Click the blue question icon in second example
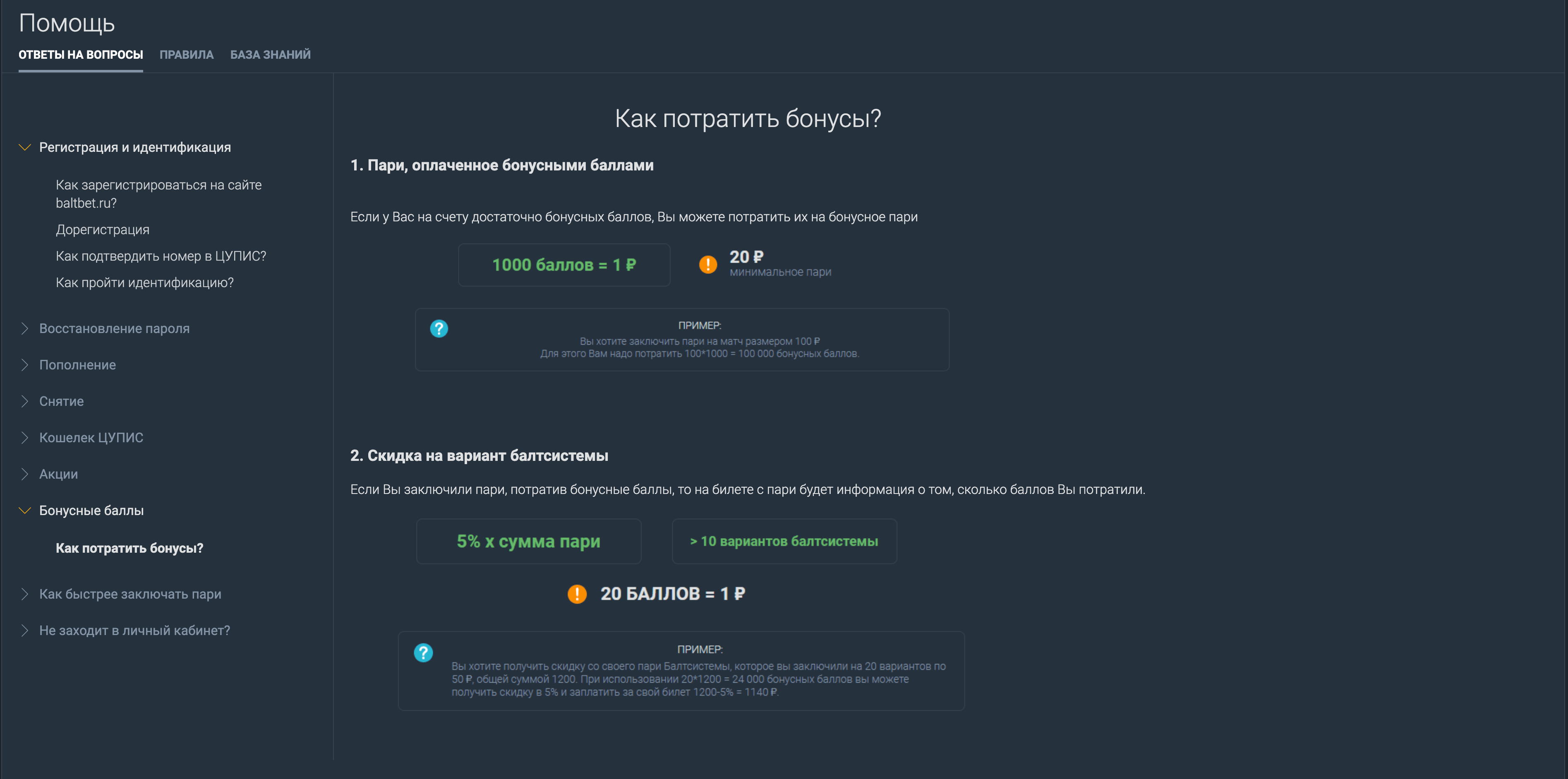The height and width of the screenshot is (779, 1568). pyautogui.click(x=423, y=653)
